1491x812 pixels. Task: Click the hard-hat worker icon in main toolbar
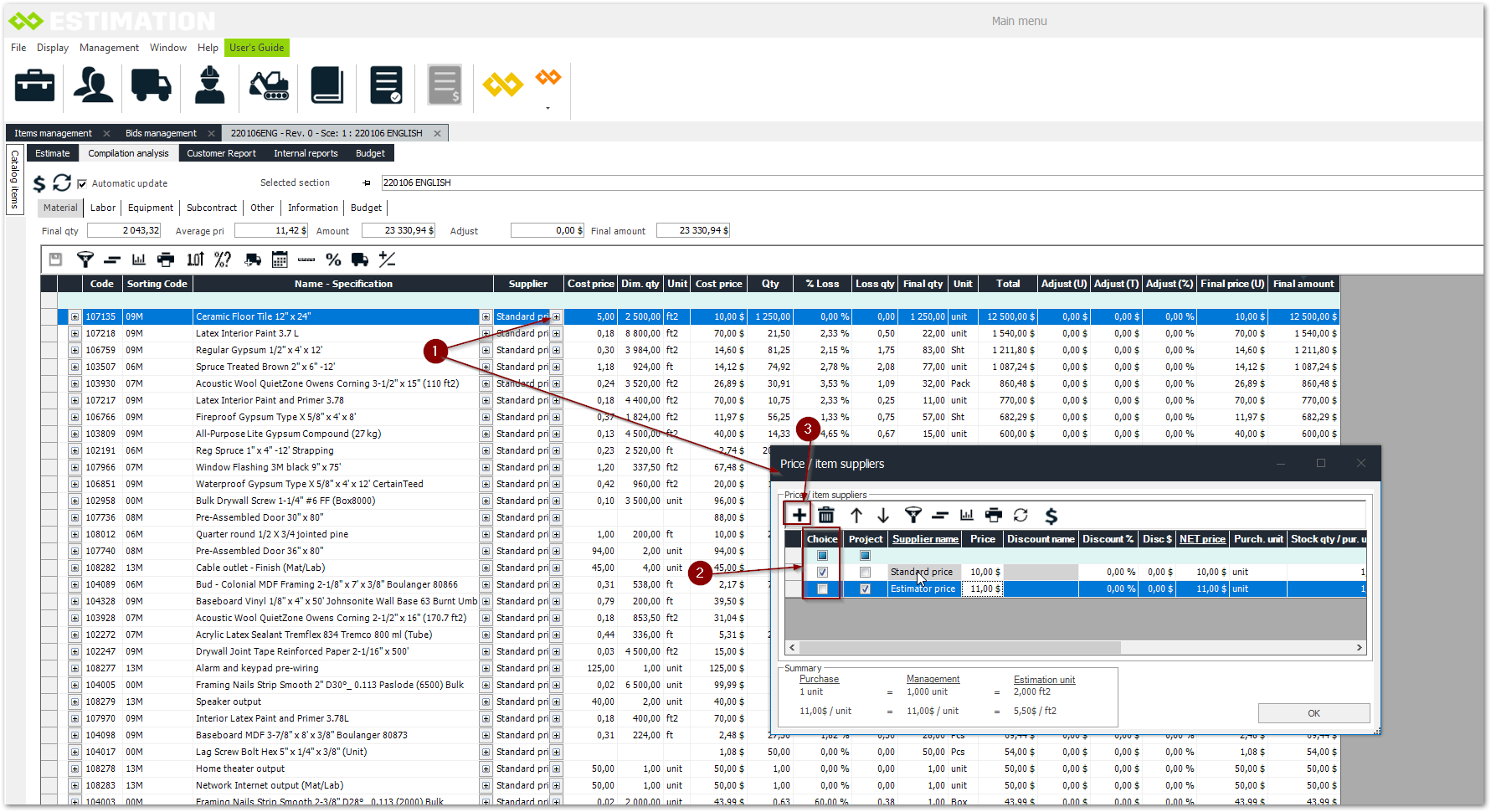210,85
